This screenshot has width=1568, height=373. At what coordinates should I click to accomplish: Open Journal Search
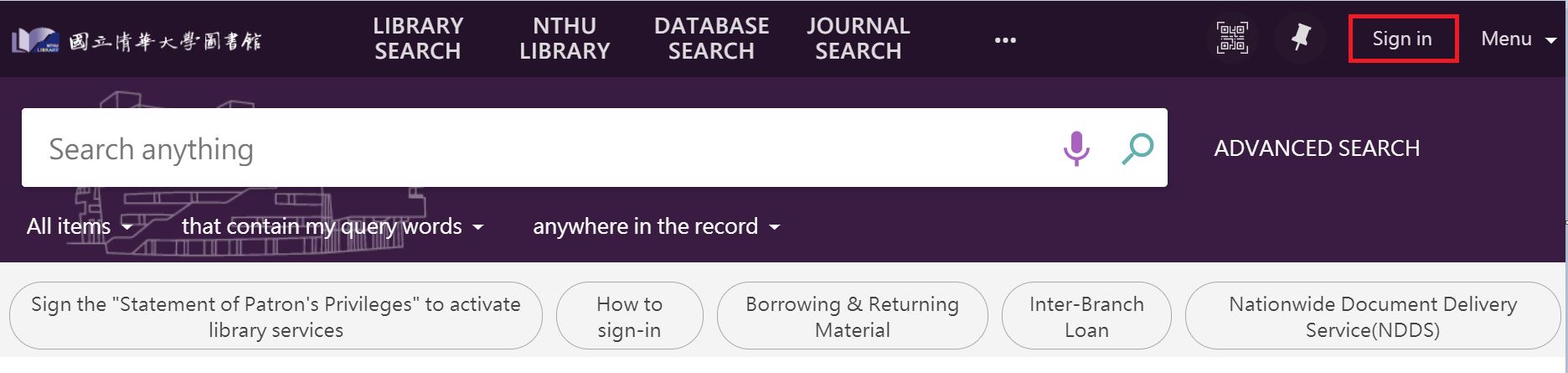coord(858,39)
